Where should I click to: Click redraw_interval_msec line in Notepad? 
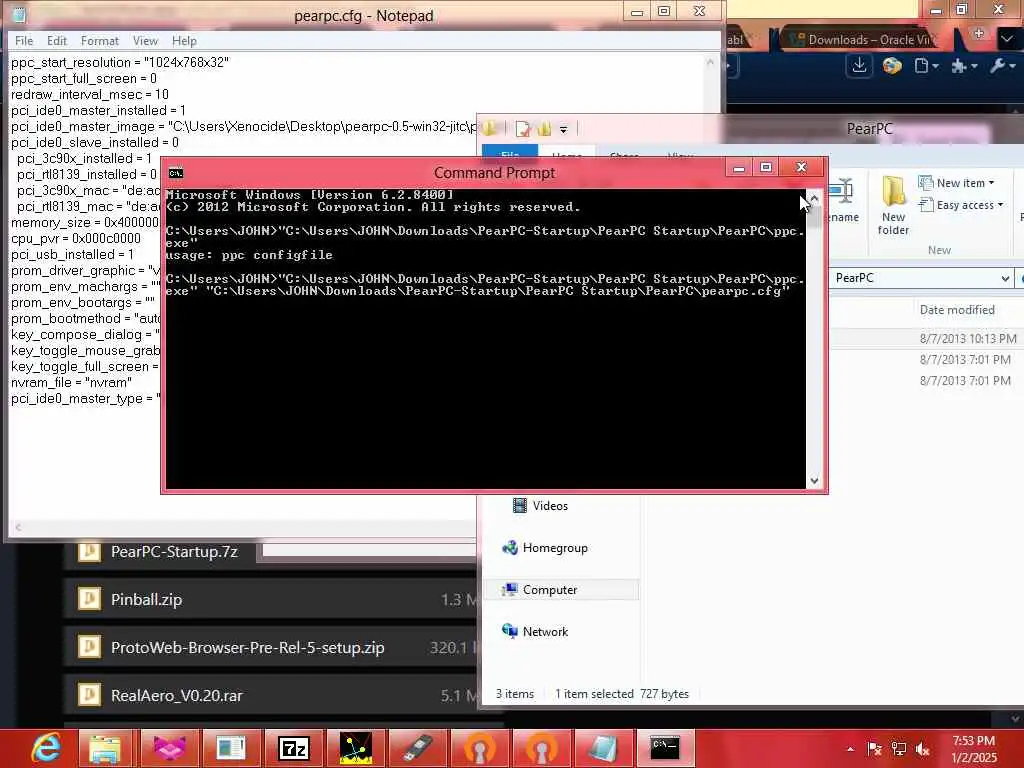(x=89, y=94)
